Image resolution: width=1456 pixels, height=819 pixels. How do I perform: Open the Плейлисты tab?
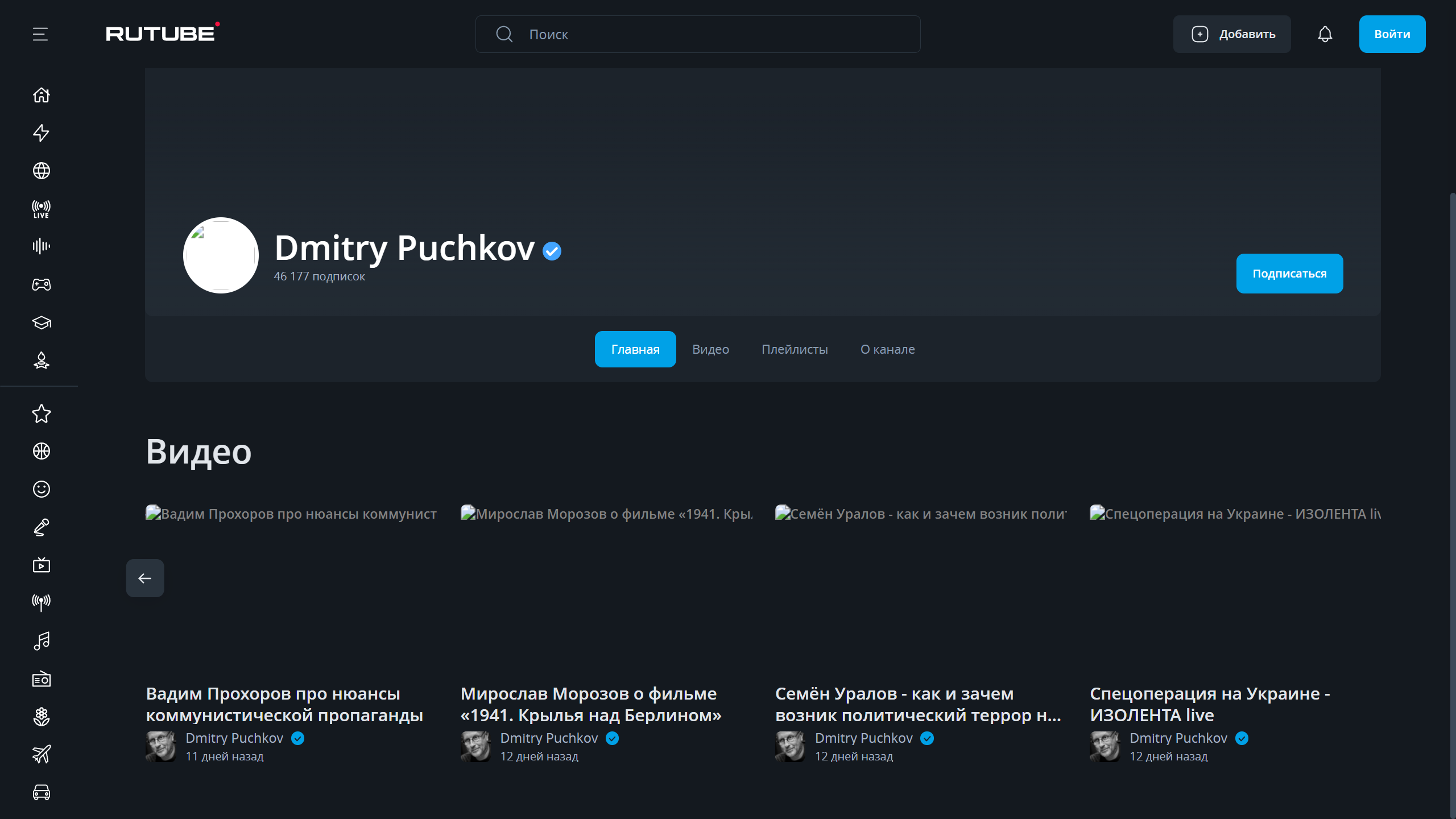point(795,349)
